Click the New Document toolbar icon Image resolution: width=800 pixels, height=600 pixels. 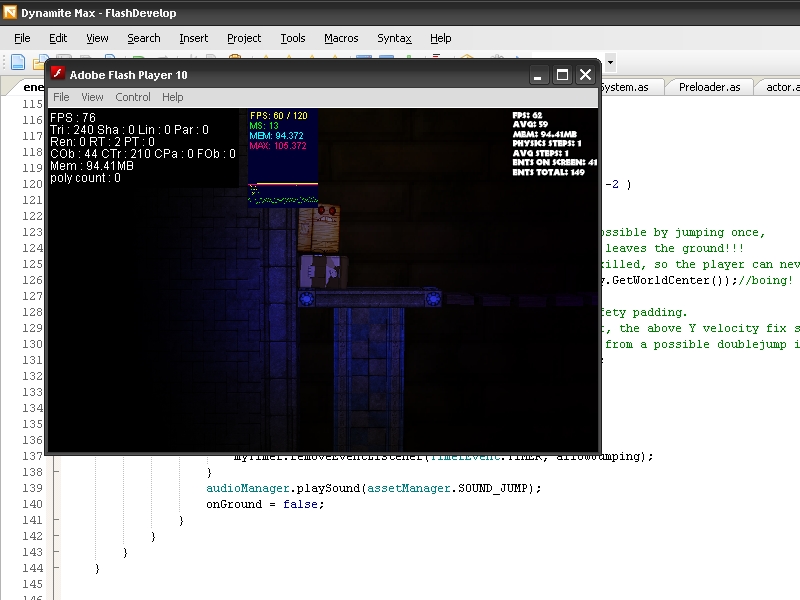point(17,63)
